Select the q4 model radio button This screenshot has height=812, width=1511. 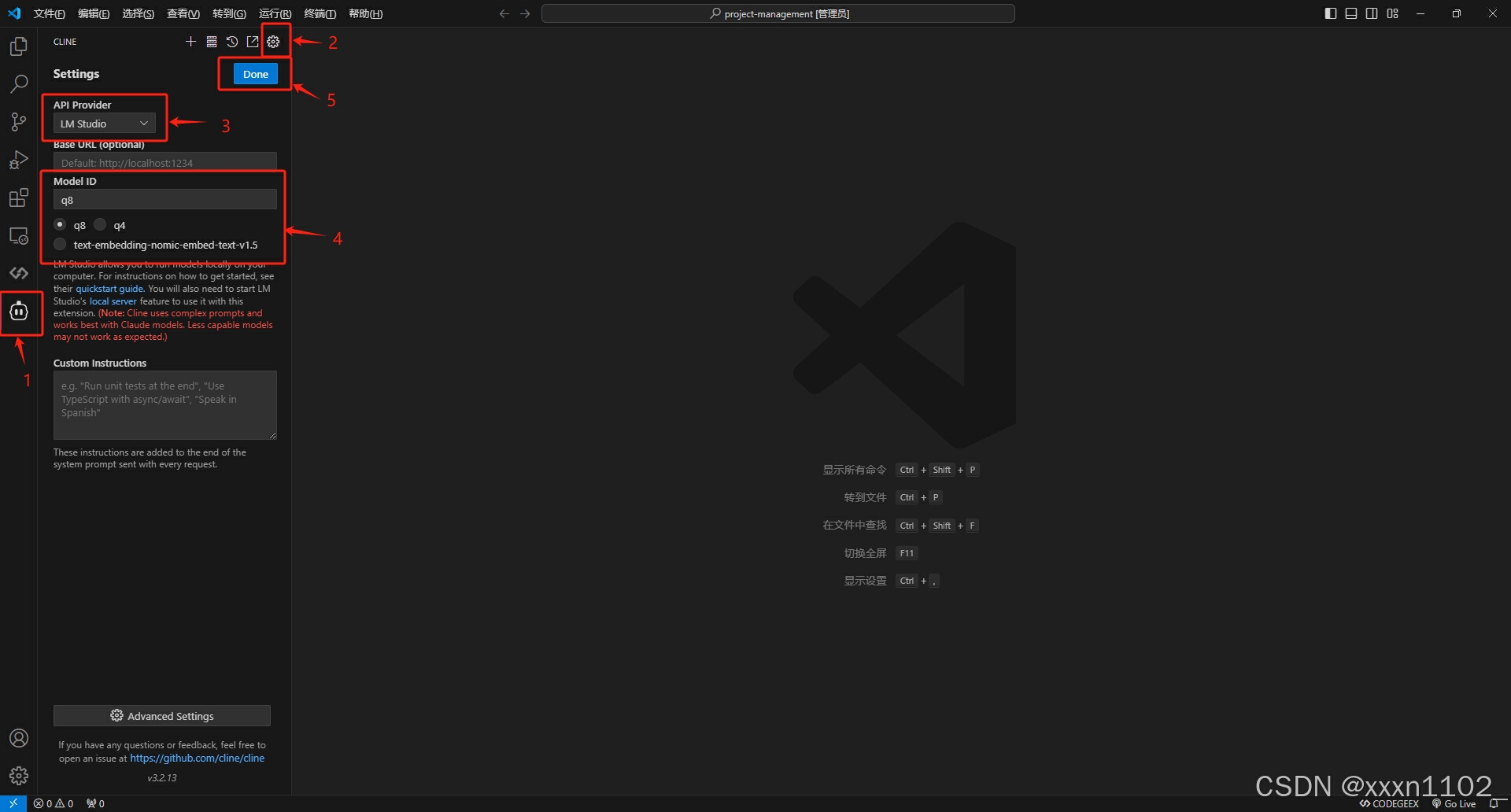[100, 224]
